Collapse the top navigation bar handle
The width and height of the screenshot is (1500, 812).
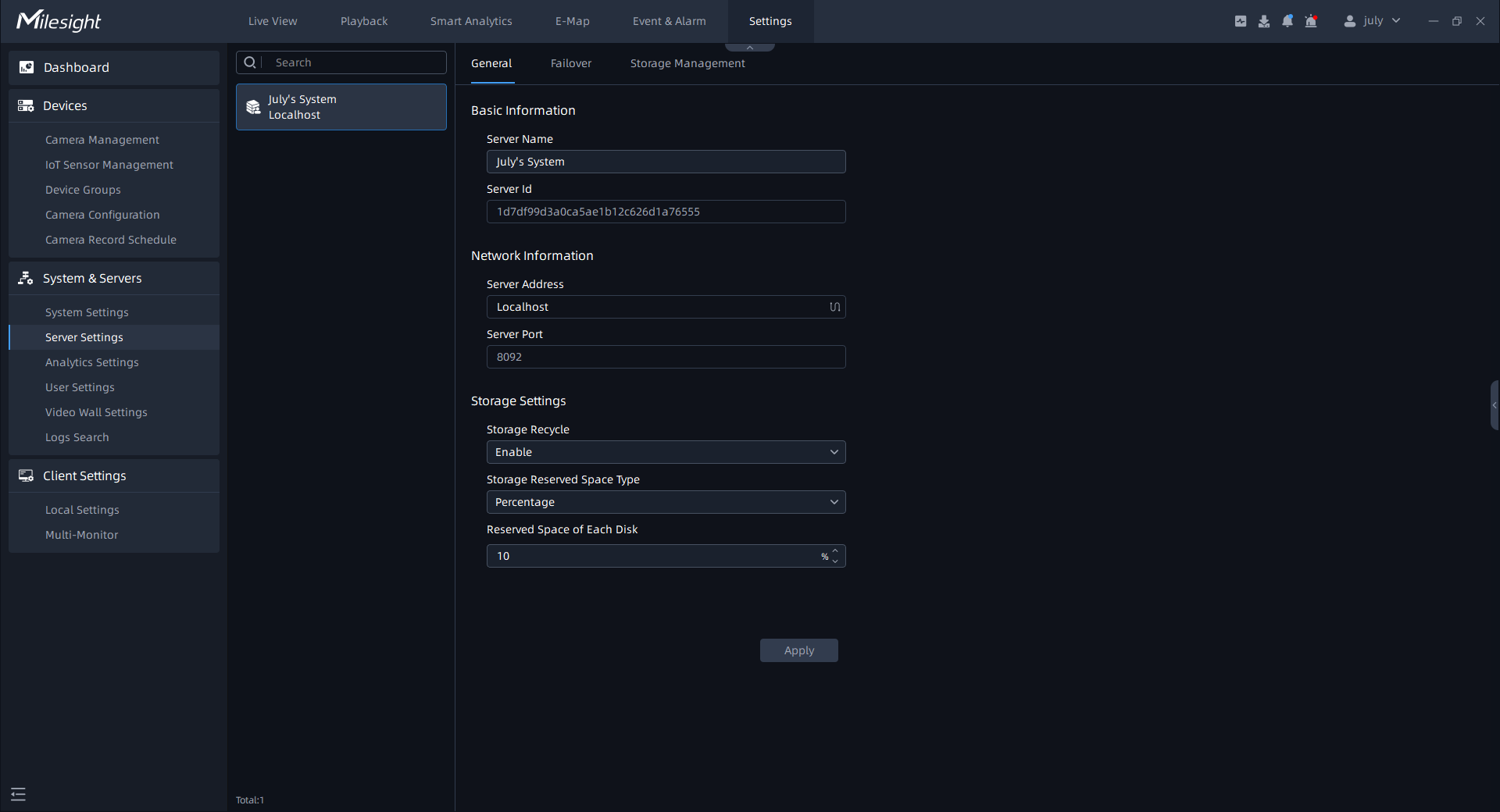(x=750, y=48)
